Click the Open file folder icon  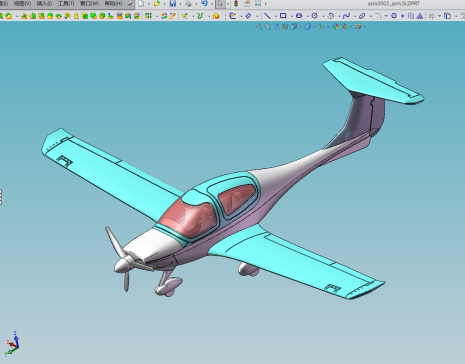pos(157,4)
